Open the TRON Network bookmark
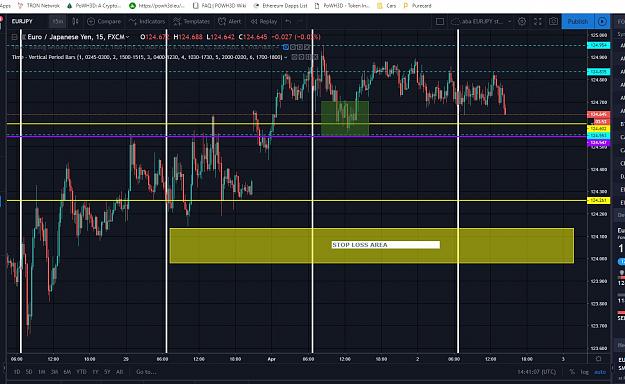 pyautogui.click(x=39, y=6)
